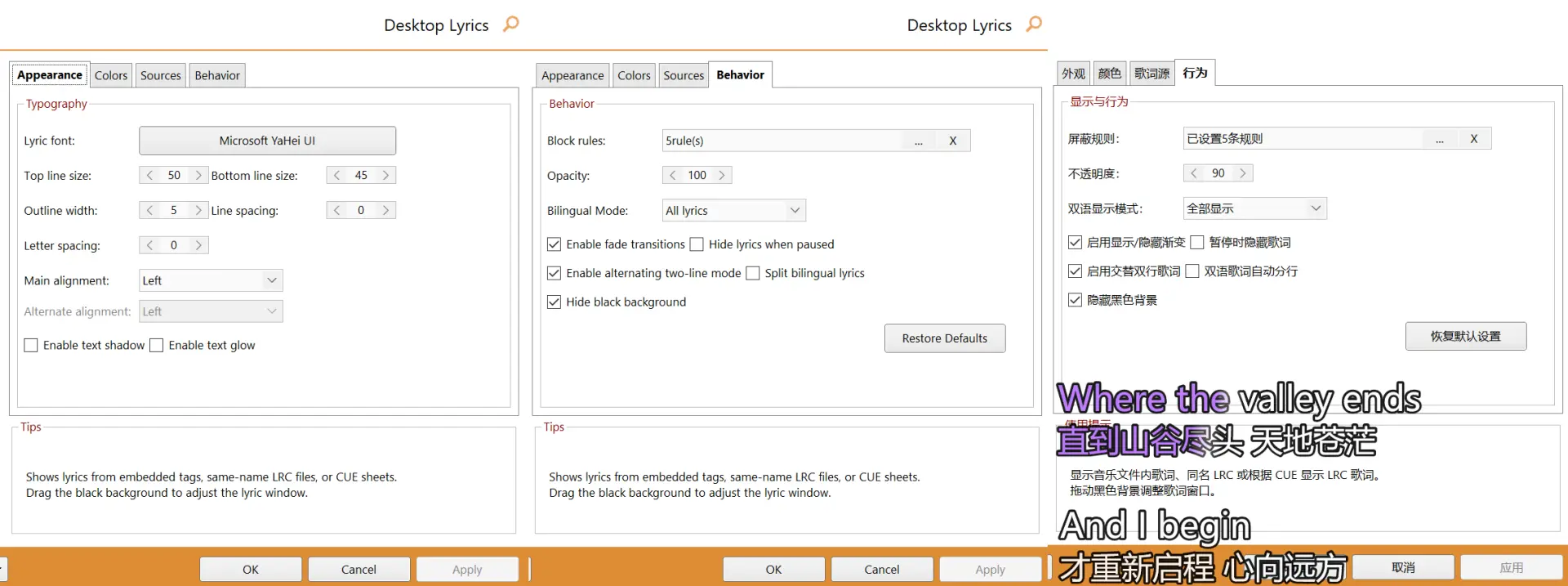
Task: Toggle Hide lyrics when paused checkbox
Action: pos(697,244)
